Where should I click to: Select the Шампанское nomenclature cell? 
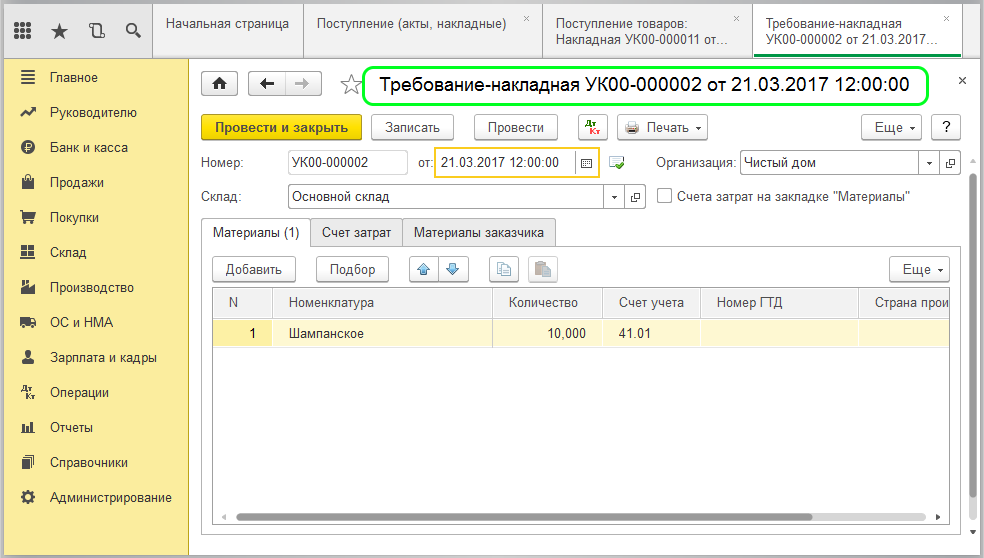click(382, 333)
